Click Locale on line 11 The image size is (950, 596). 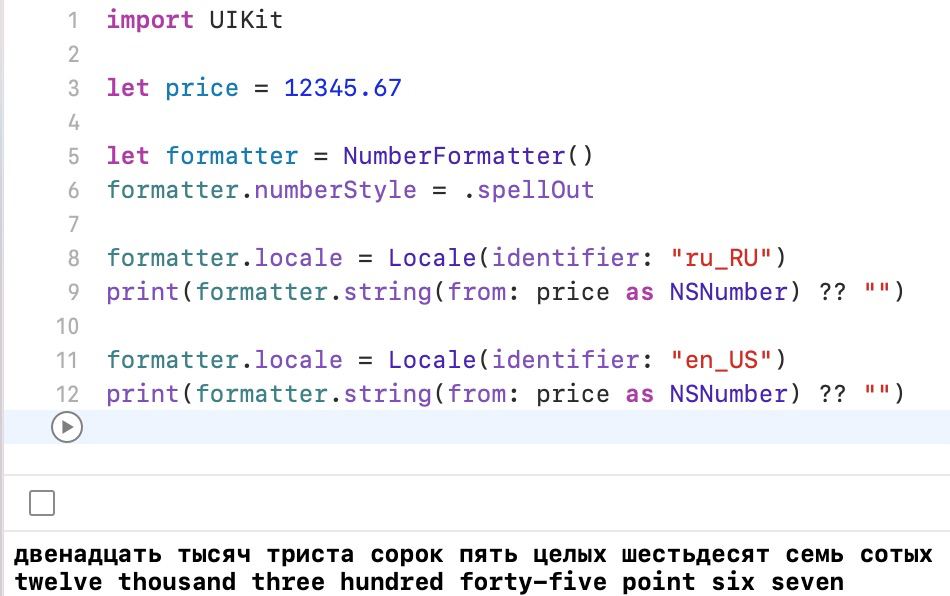[x=432, y=360]
